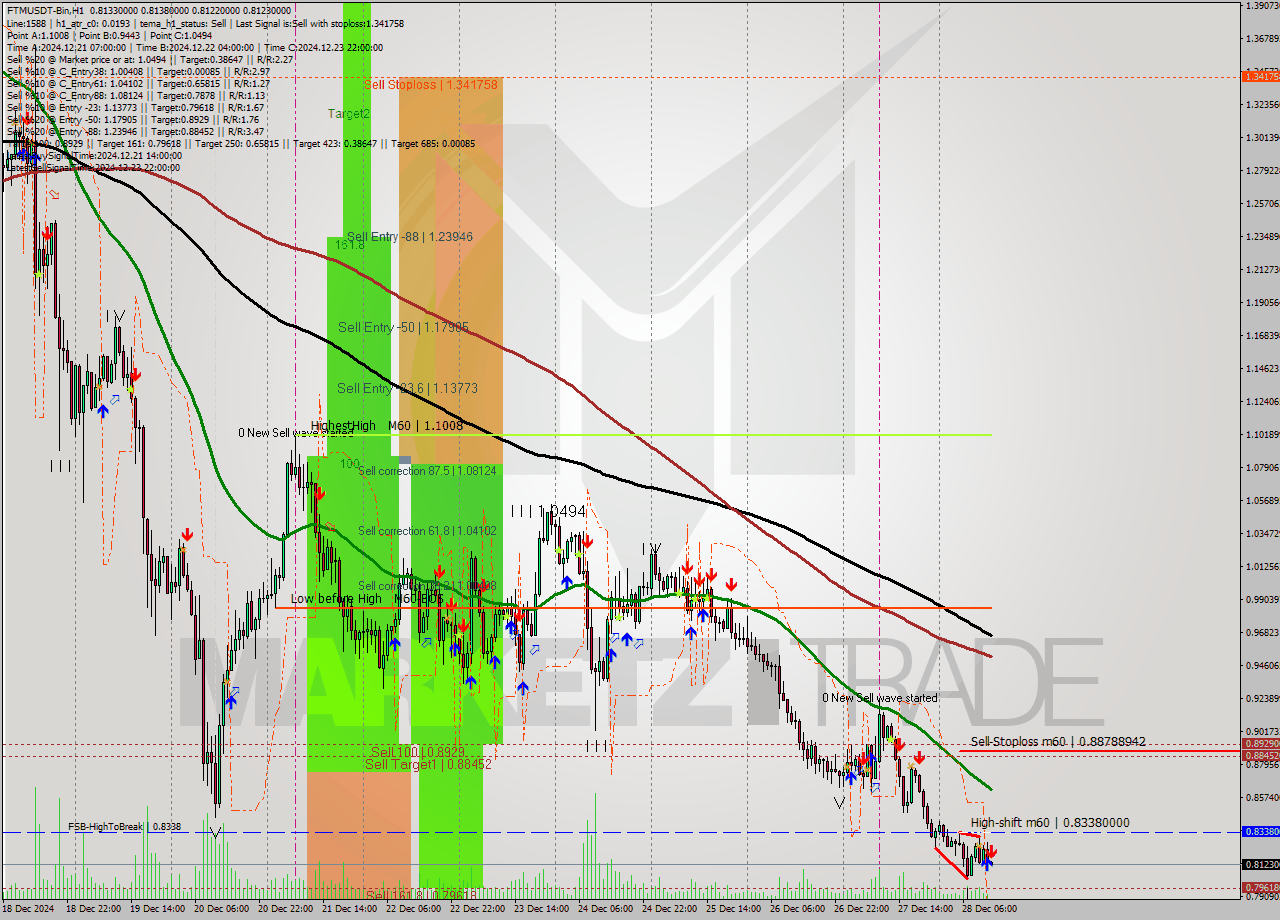This screenshot has width=1280, height=920.
Task: Click the 1.10189 price axis label
Action: [1263, 434]
